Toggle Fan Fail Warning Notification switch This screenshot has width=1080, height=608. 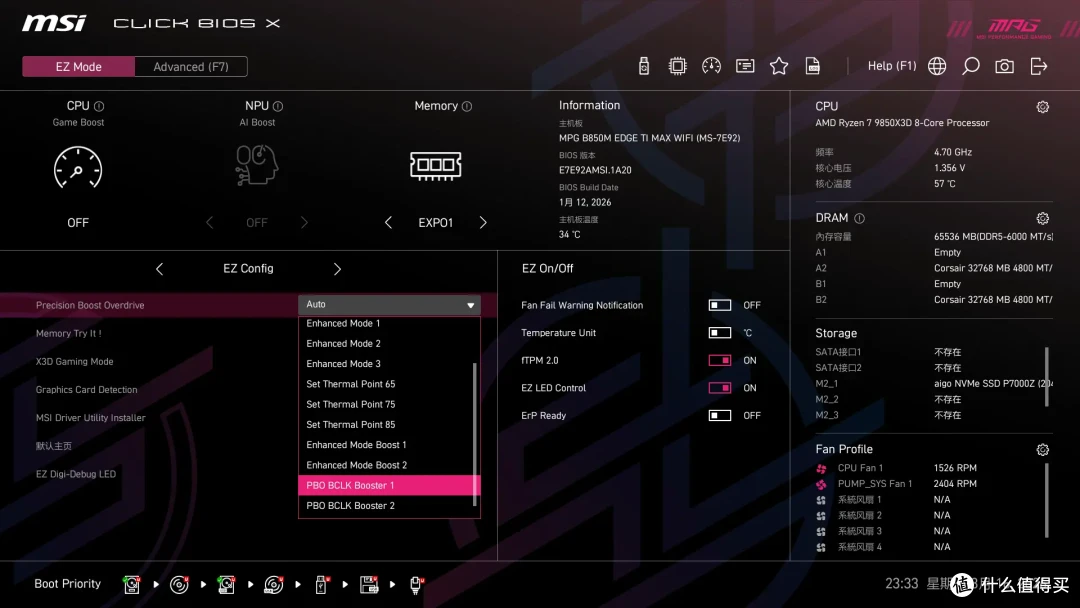click(720, 305)
